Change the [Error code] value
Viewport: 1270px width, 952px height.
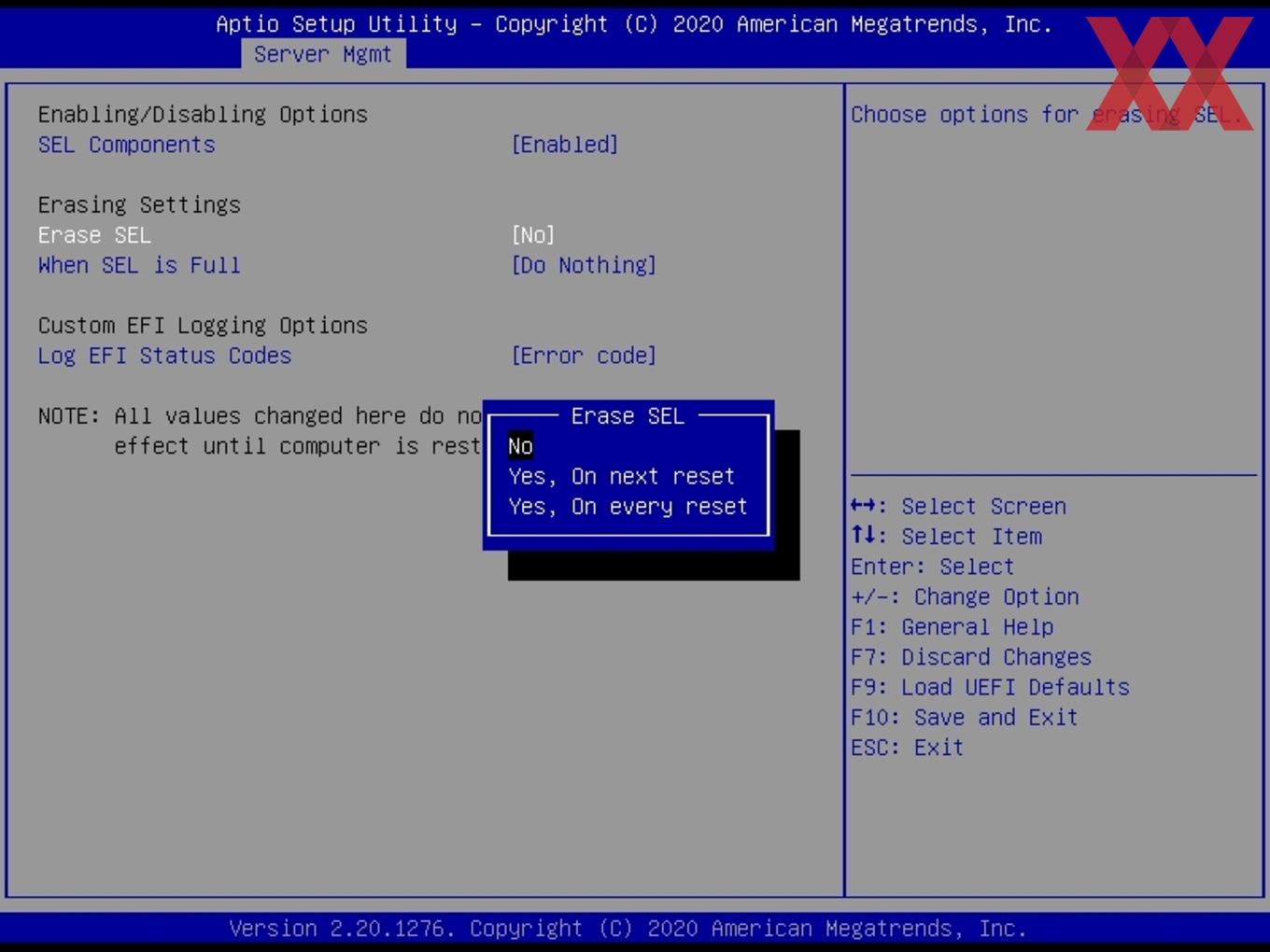[x=584, y=356]
